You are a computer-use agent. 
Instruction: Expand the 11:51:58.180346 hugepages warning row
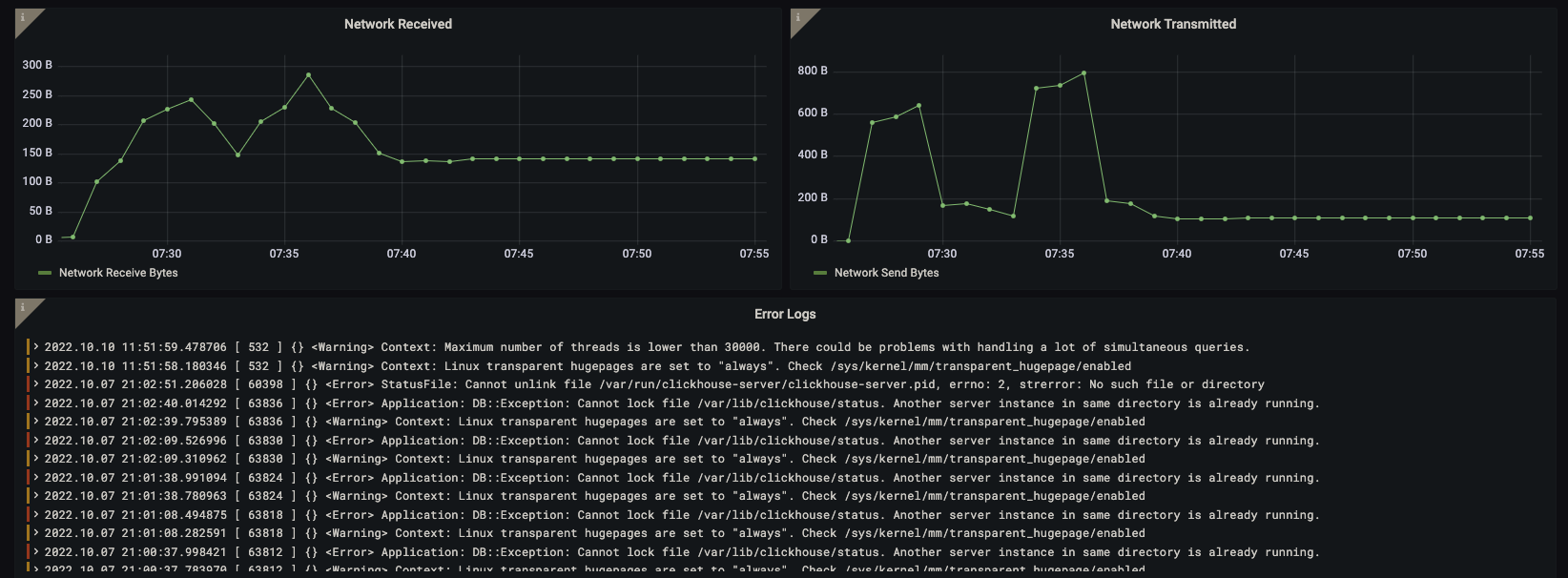[x=36, y=366]
